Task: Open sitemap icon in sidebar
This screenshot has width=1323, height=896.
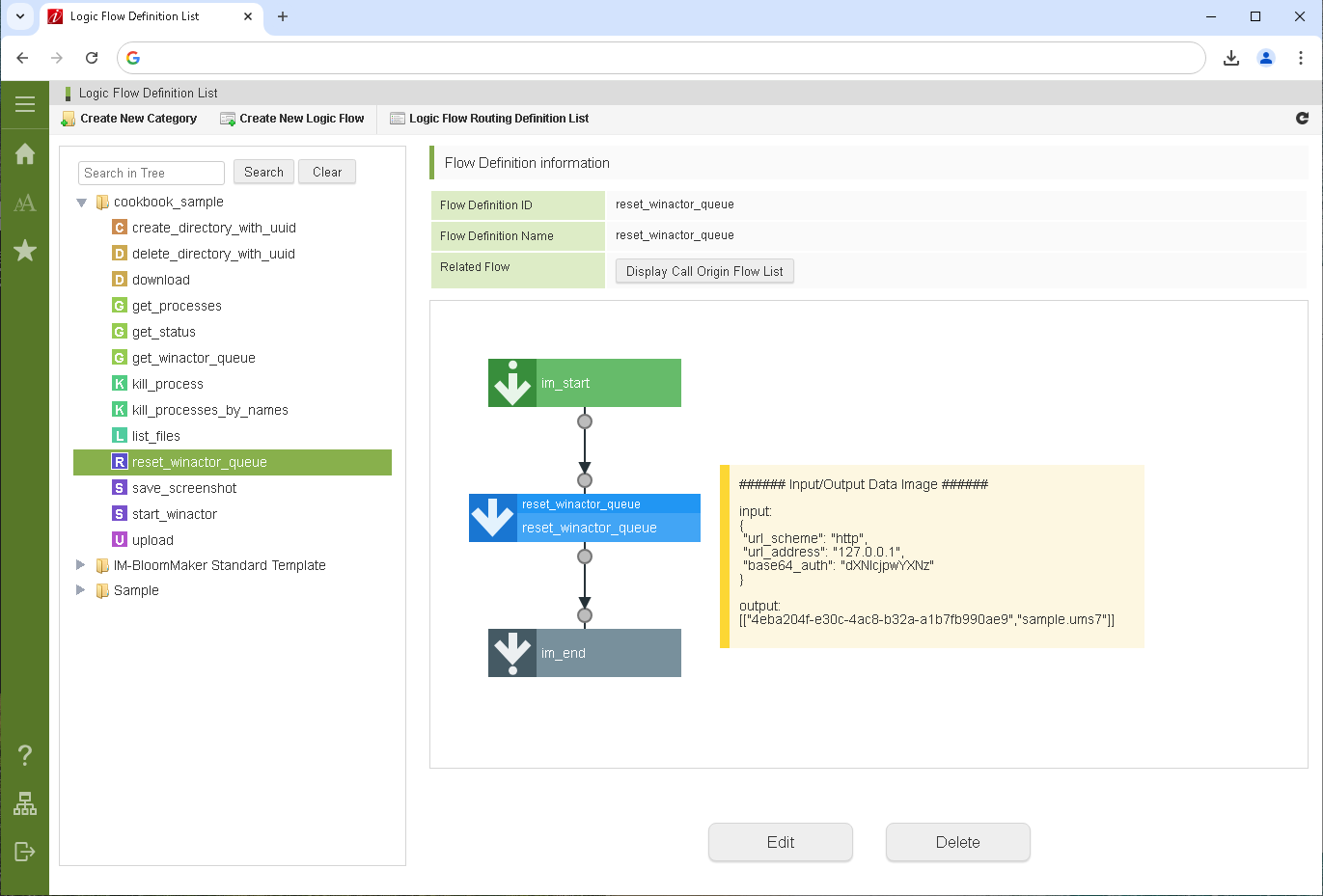Action: coord(25,803)
